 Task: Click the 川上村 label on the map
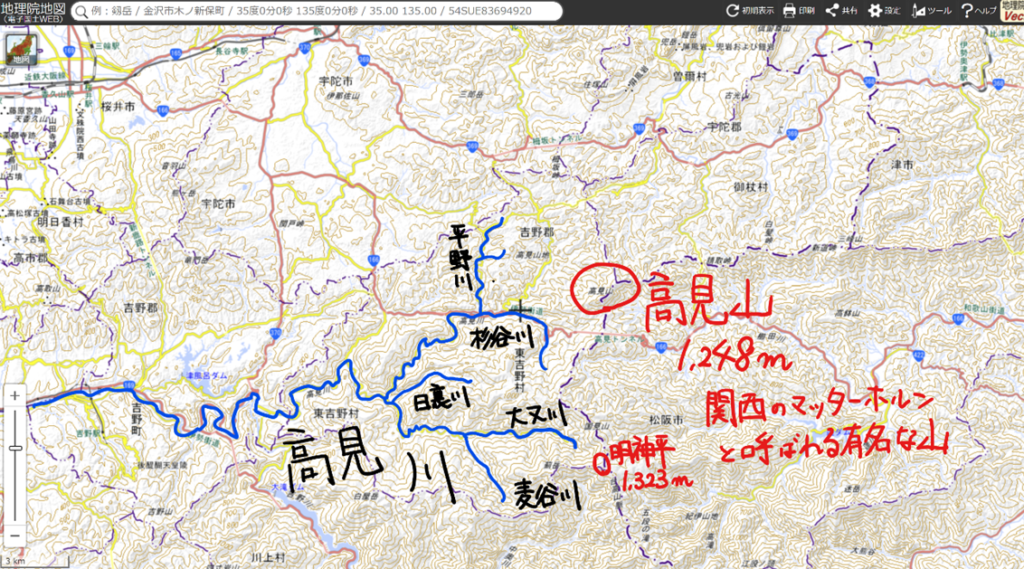coord(268,558)
